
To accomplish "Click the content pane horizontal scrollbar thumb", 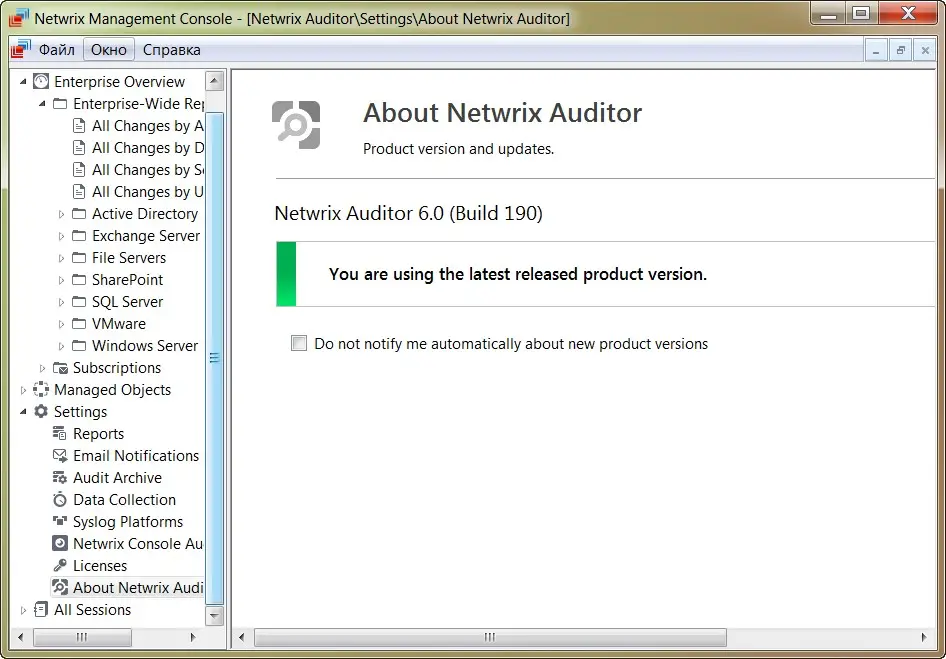I will click(490, 637).
